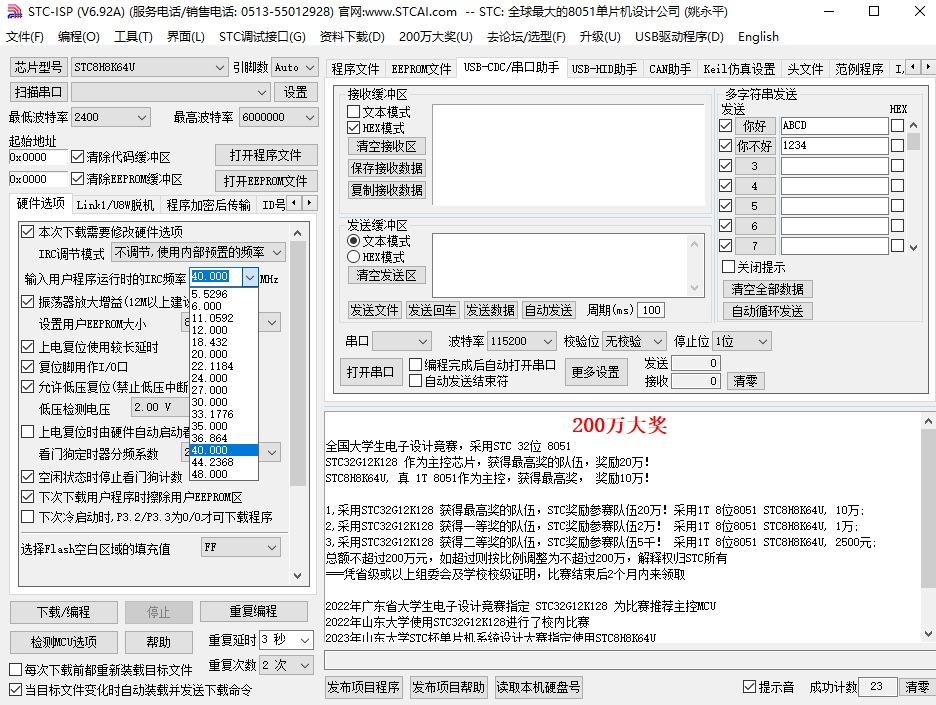Click the send buffer text area
Viewport: 936px width, 705px height.
tap(561, 265)
